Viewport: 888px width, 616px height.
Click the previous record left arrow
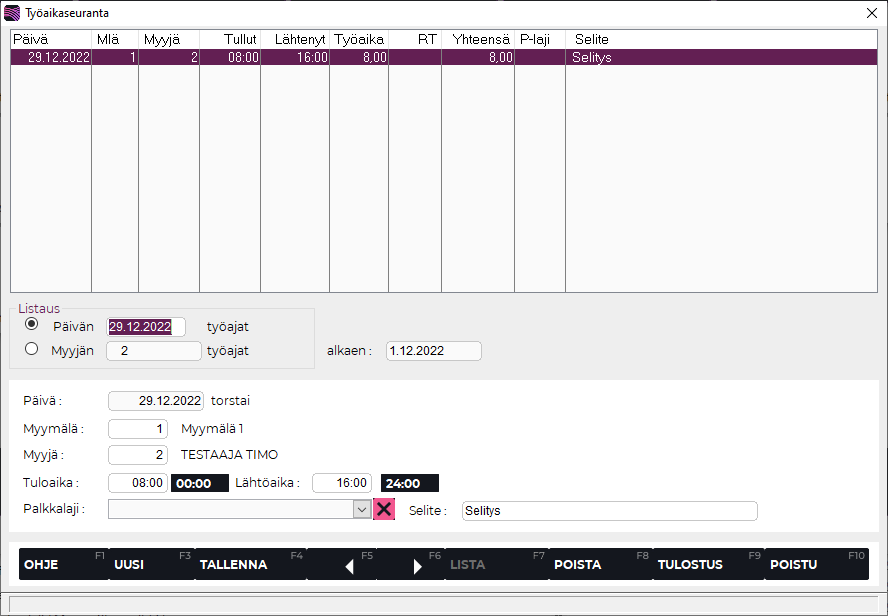[349, 566]
